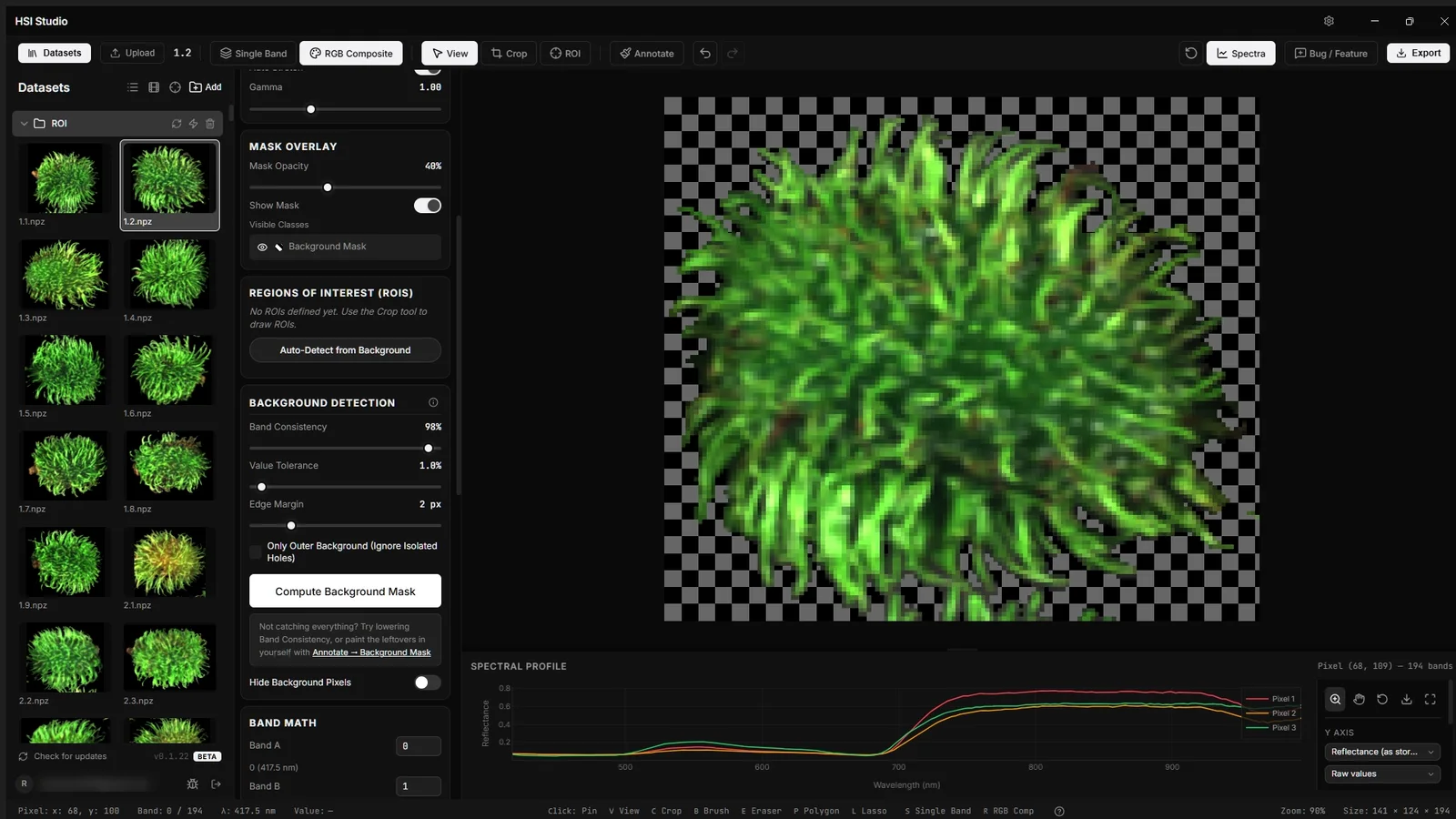Open keyboard shortcuts help icon in status bar
1456x819 pixels.
[1059, 811]
